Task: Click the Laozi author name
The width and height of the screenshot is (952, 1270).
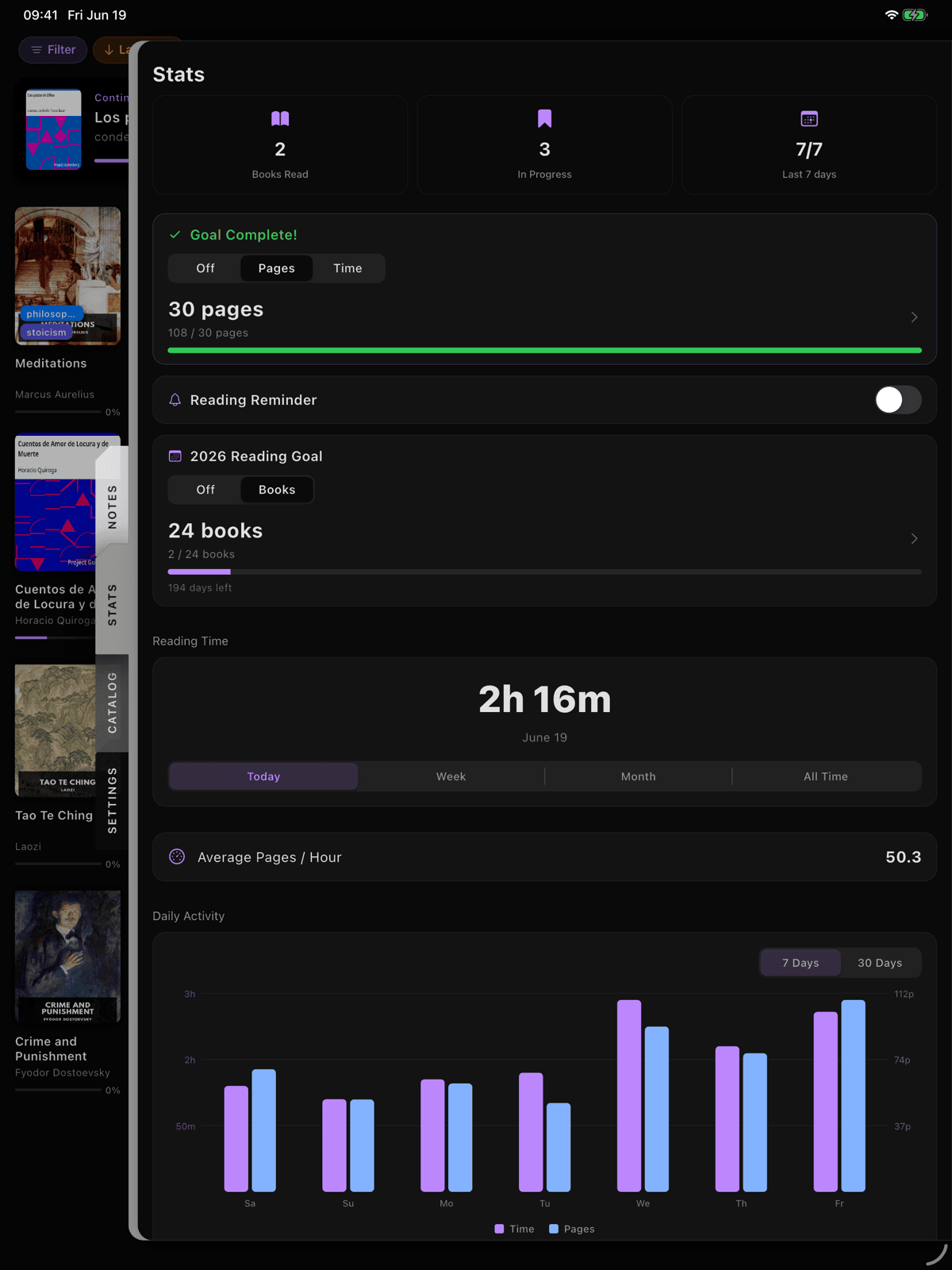Action: tap(28, 847)
